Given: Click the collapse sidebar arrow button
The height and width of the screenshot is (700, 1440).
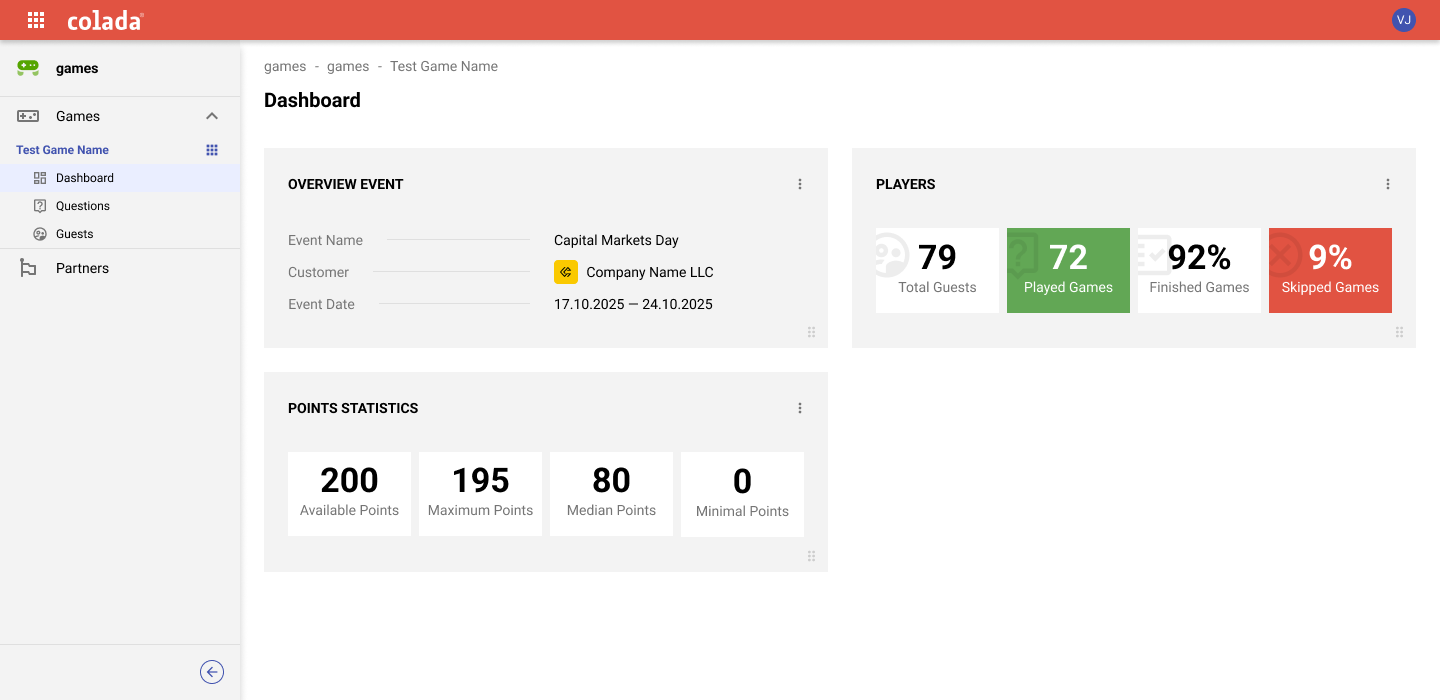Looking at the screenshot, I should tap(212, 672).
